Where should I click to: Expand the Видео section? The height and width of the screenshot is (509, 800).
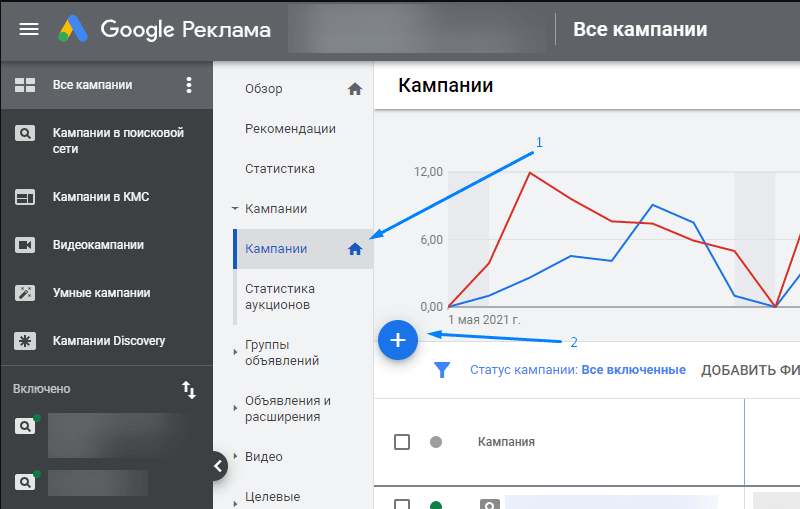[235, 456]
